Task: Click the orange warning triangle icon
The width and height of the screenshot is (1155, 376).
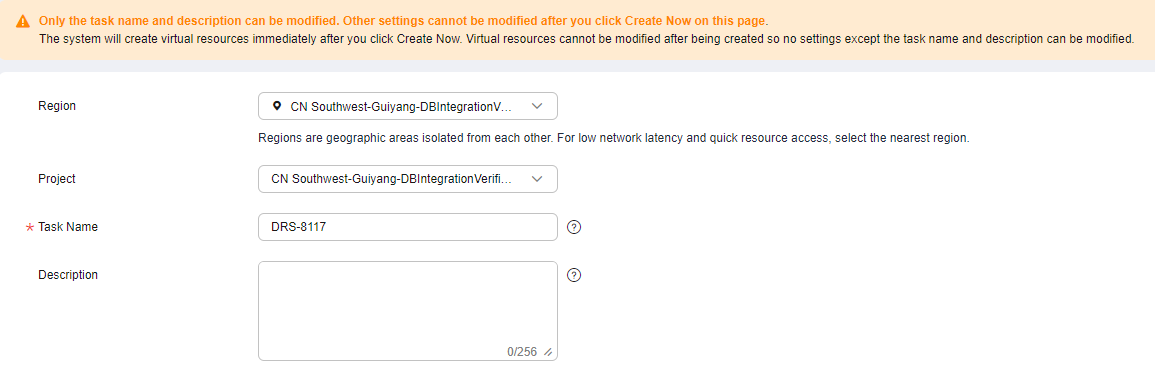Action: 24,21
